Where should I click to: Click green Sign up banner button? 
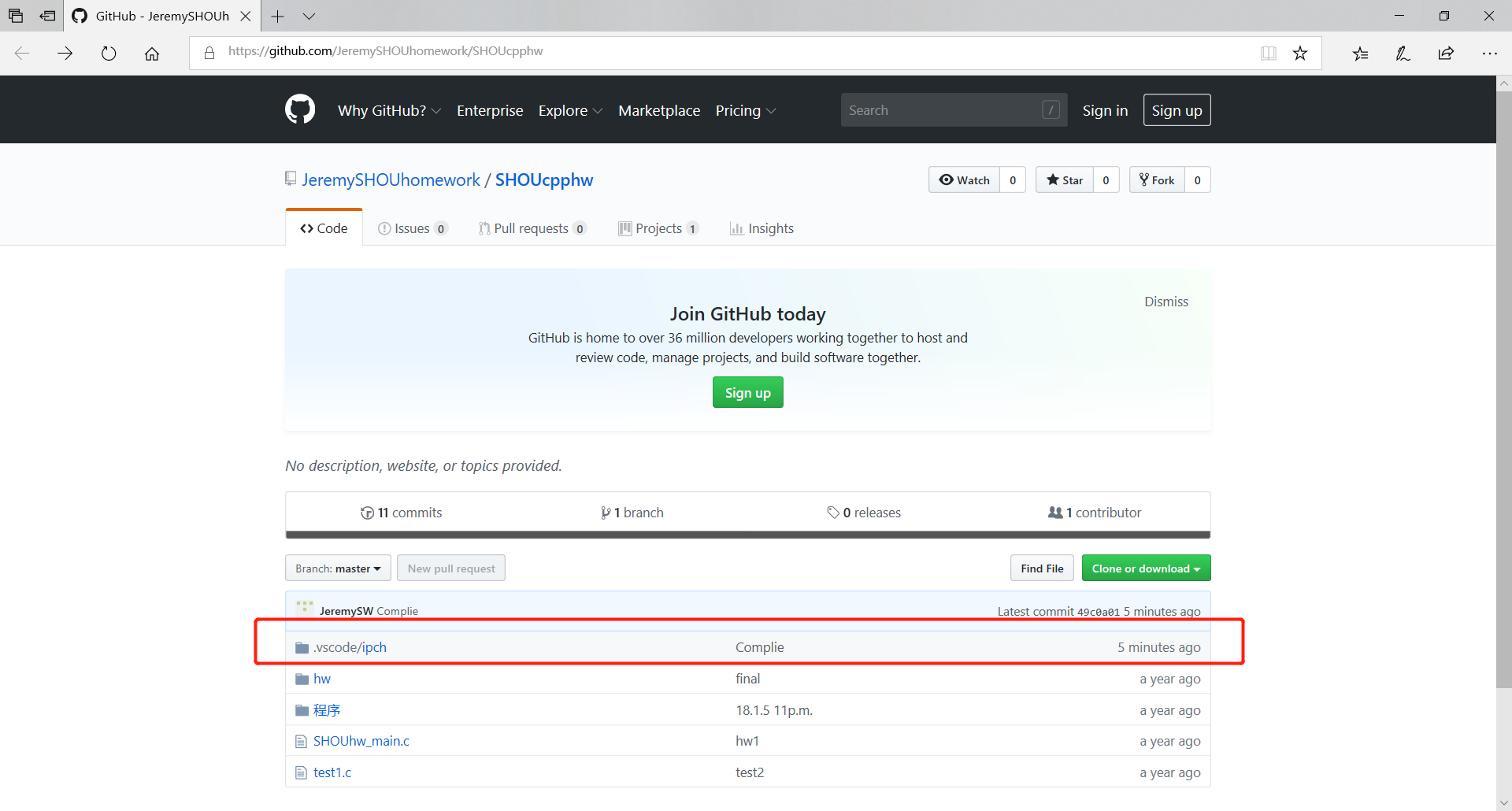[x=747, y=392]
